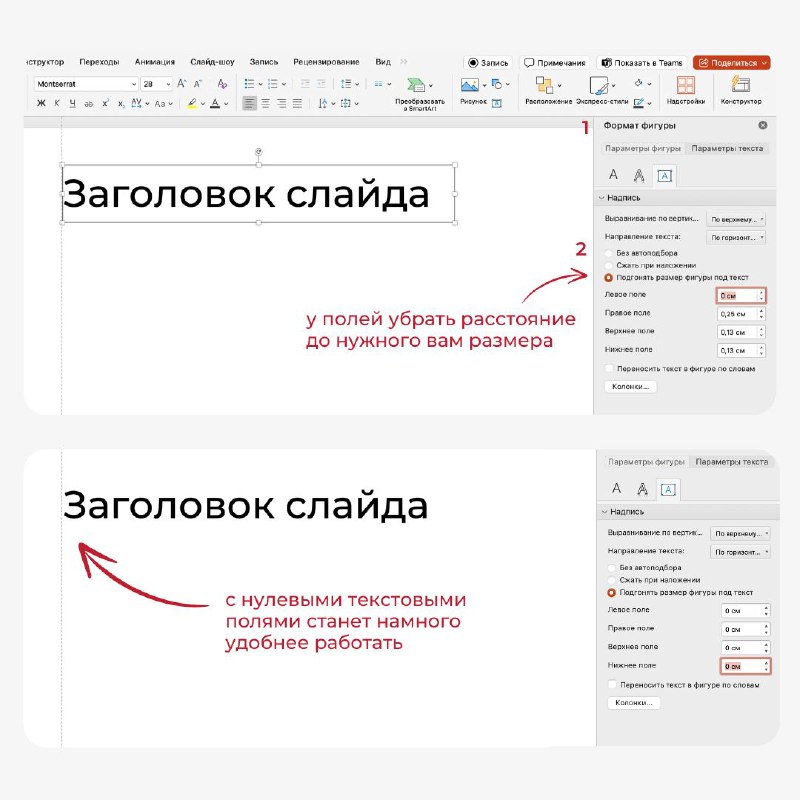Click the align left paragraph icon
The height and width of the screenshot is (800, 800).
pos(249,104)
